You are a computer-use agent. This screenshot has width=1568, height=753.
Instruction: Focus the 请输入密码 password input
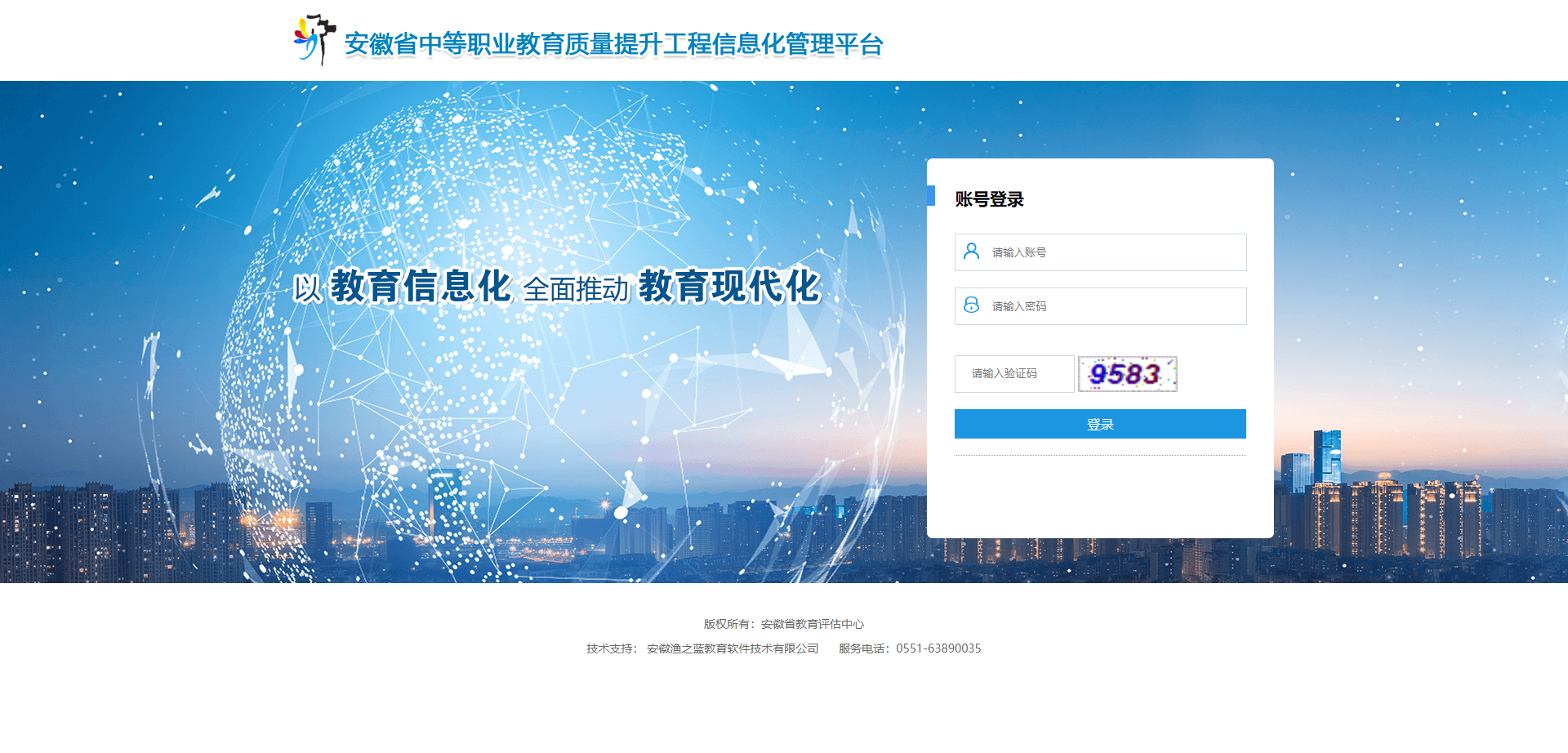click(x=1115, y=306)
